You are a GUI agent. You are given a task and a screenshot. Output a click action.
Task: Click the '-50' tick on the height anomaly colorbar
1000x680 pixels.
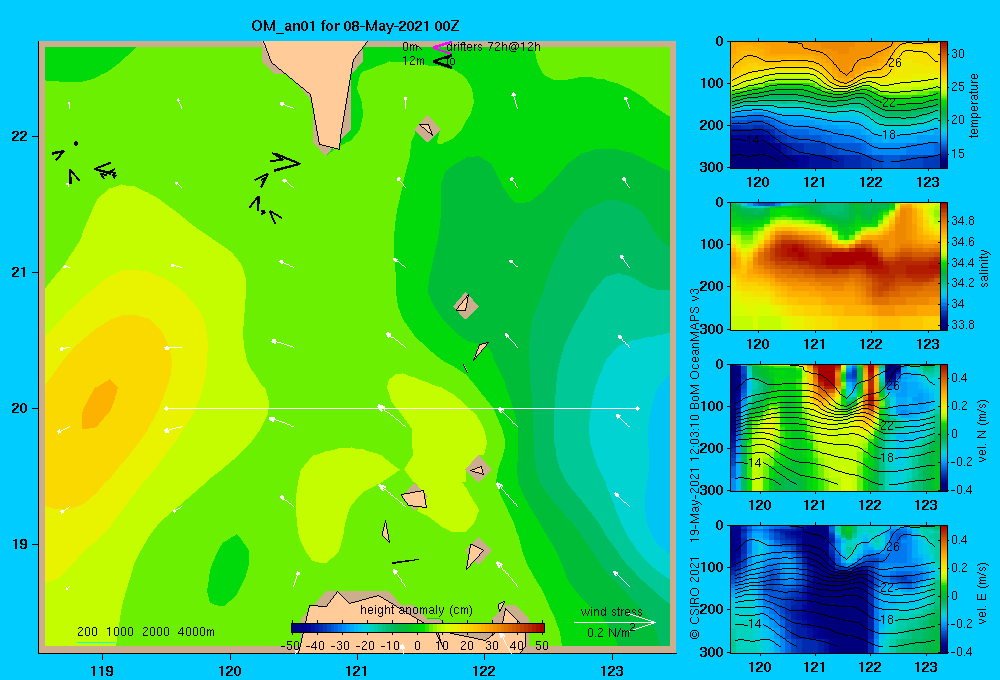290,646
